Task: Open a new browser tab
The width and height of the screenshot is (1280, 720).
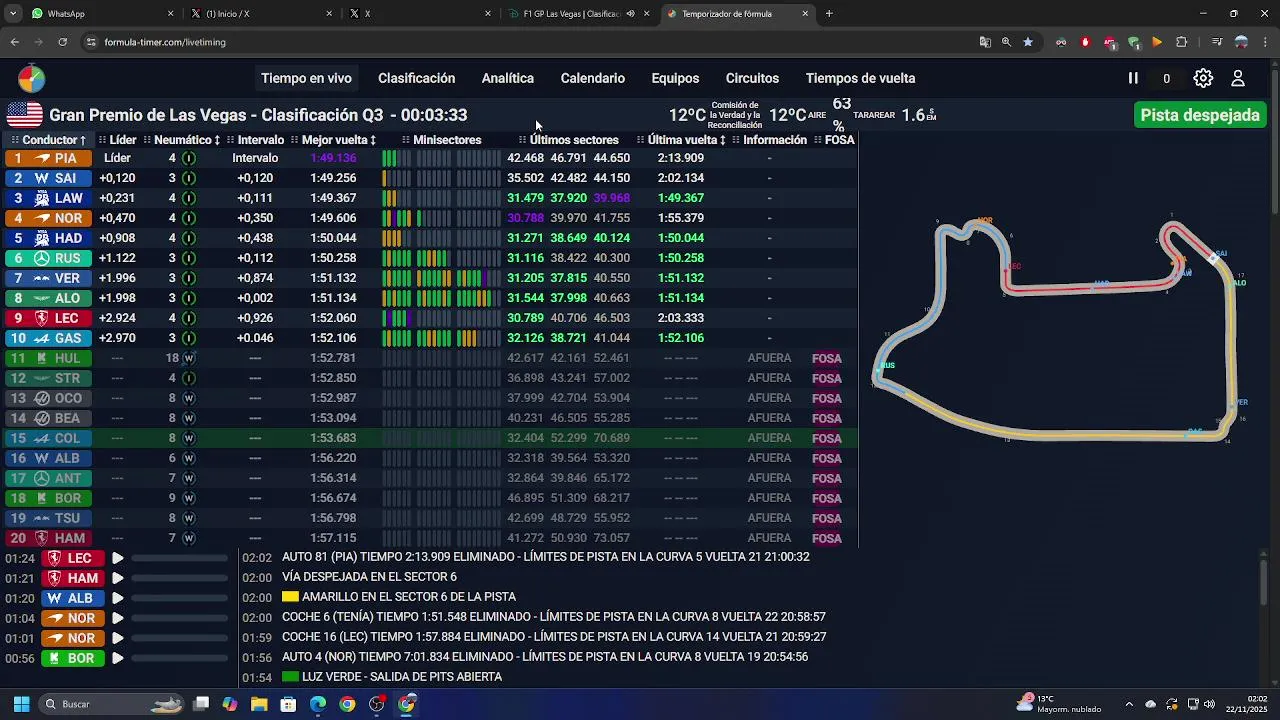Action: point(829,14)
